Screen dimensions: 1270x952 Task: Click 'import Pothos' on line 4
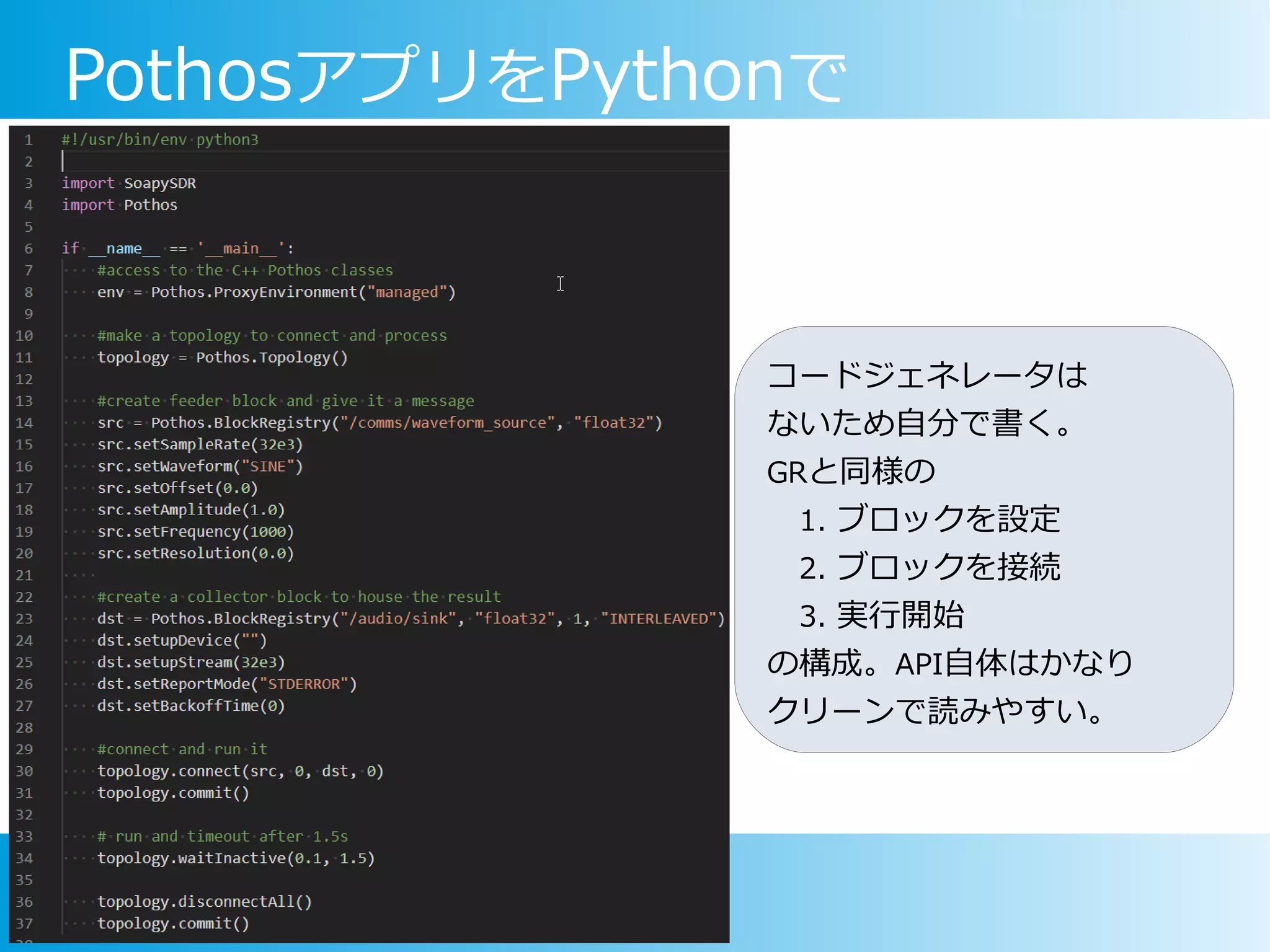click(120, 205)
